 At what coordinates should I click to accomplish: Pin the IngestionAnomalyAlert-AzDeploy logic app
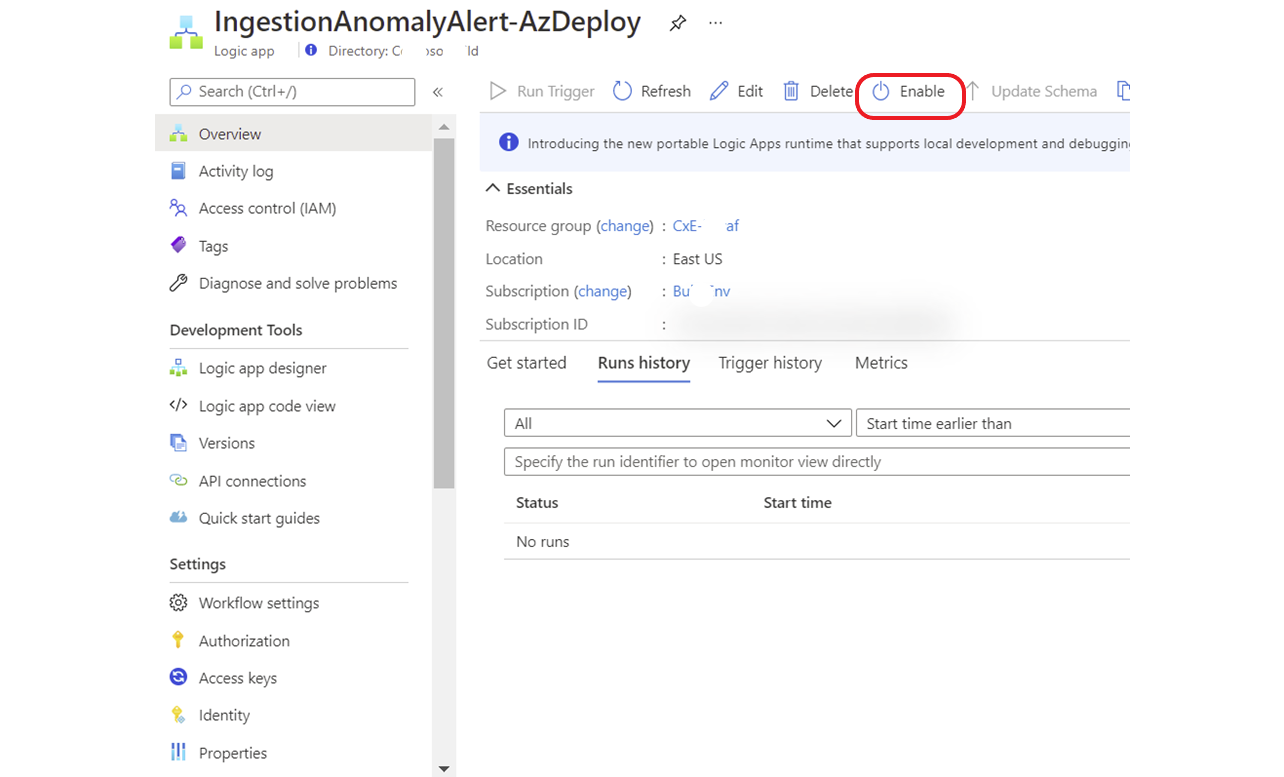(x=678, y=23)
